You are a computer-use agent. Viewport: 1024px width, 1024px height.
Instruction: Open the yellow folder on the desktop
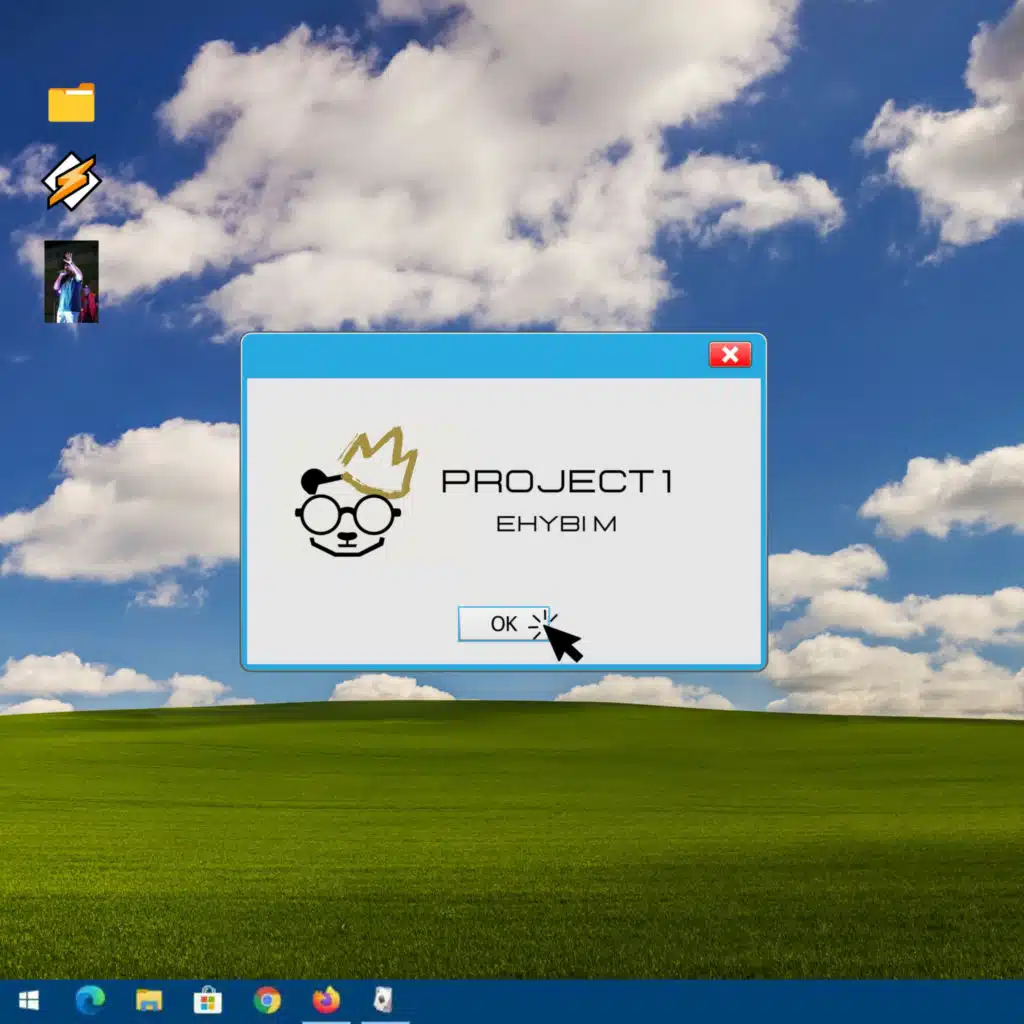tap(71, 103)
